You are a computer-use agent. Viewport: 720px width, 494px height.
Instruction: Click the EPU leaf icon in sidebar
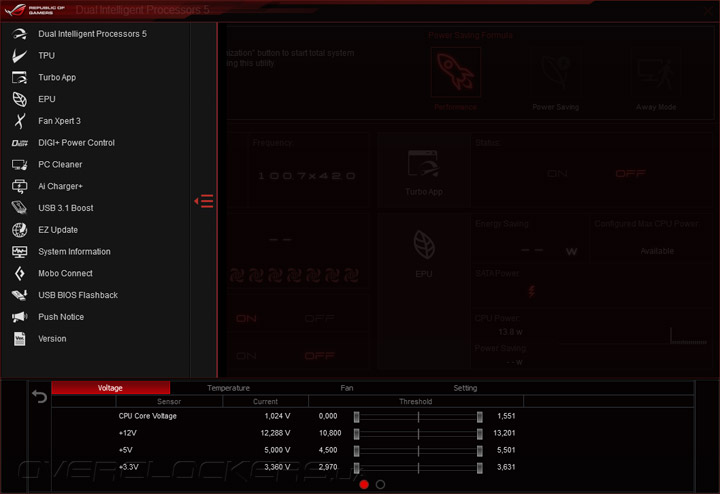[19, 99]
